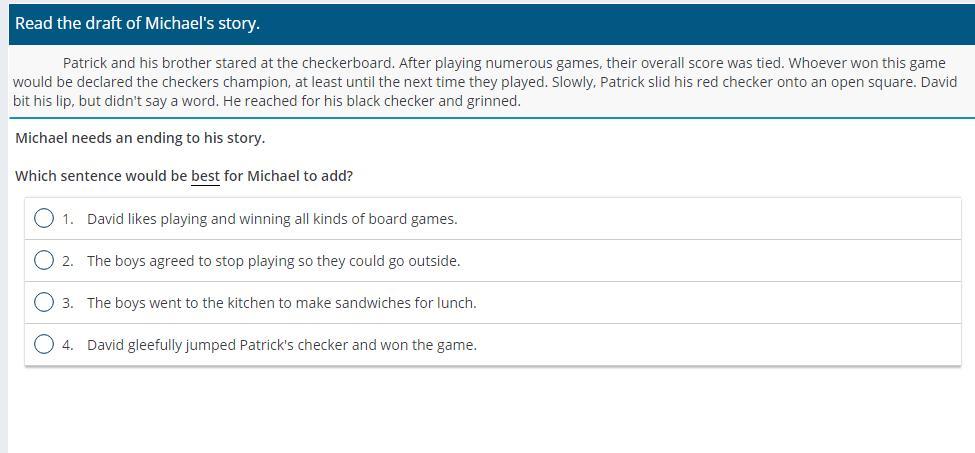This screenshot has width=975, height=453.
Task: Click the word "Patrick" starting the story passage
Action: [x=85, y=63]
